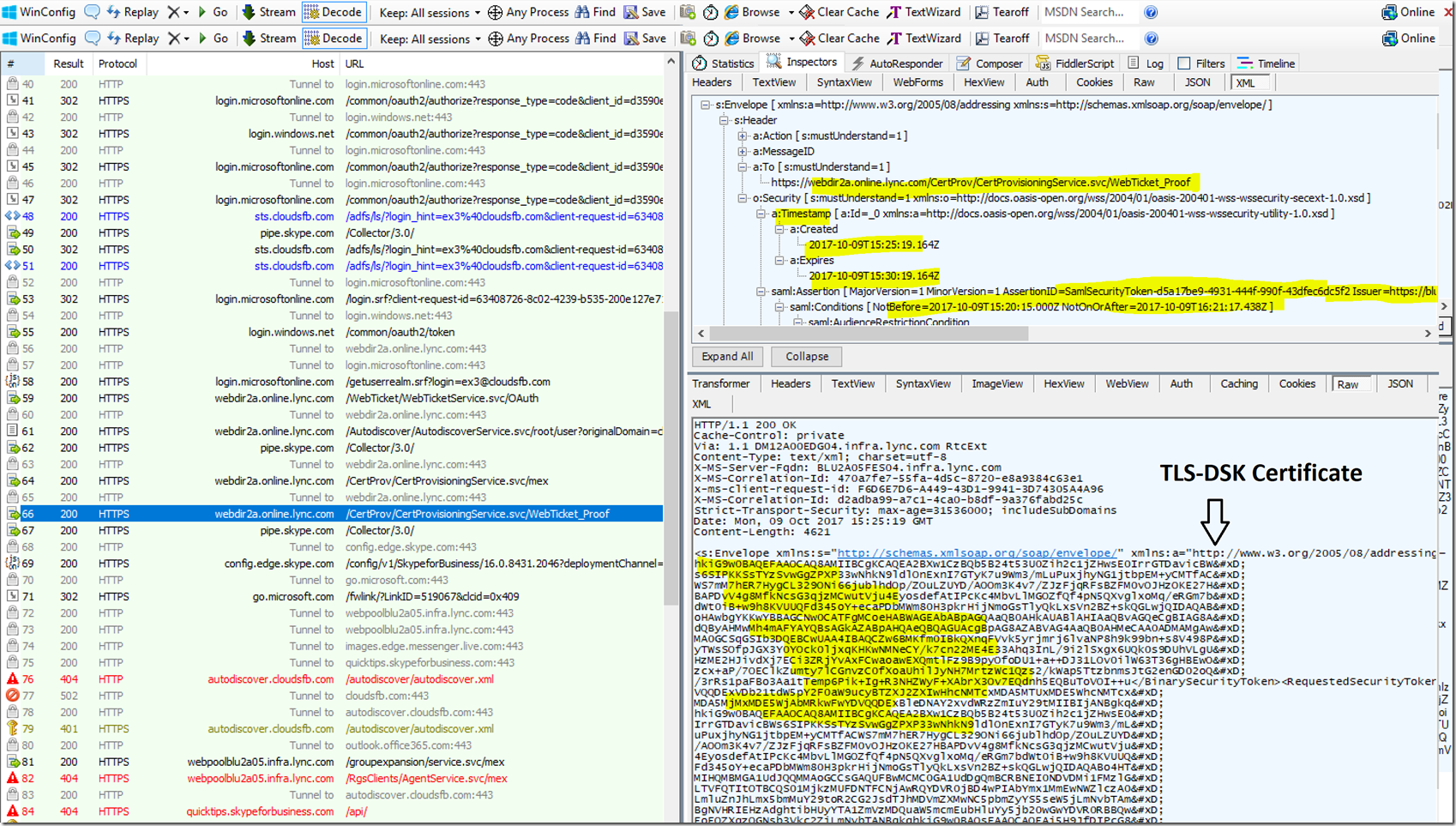Viewport: 1456px width, 826px height.
Task: Open schemas.xmlsoap.org envelope link in raw response
Action: (x=978, y=553)
